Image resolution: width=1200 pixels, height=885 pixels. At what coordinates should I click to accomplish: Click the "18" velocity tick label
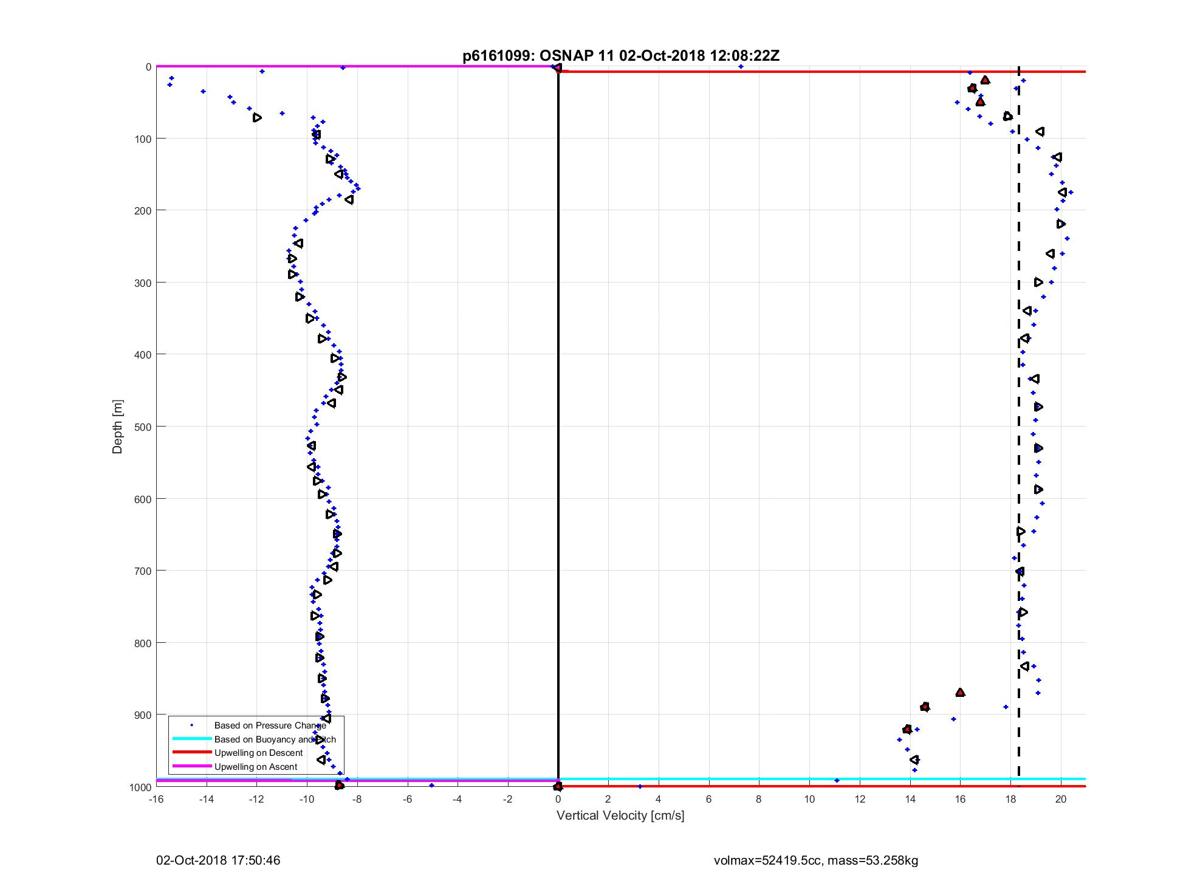[x=1011, y=799]
